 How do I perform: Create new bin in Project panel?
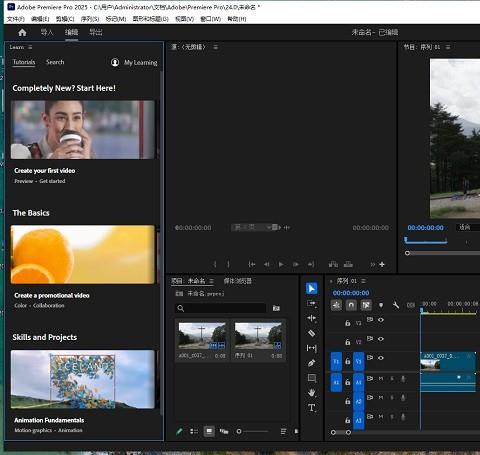pos(276,308)
